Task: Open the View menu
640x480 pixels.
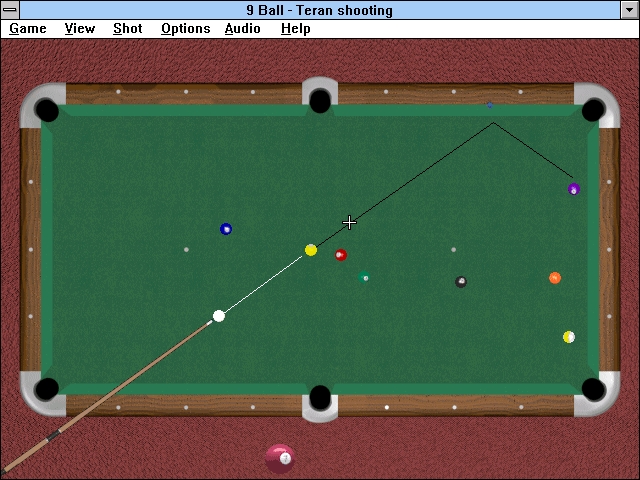Action: click(80, 29)
